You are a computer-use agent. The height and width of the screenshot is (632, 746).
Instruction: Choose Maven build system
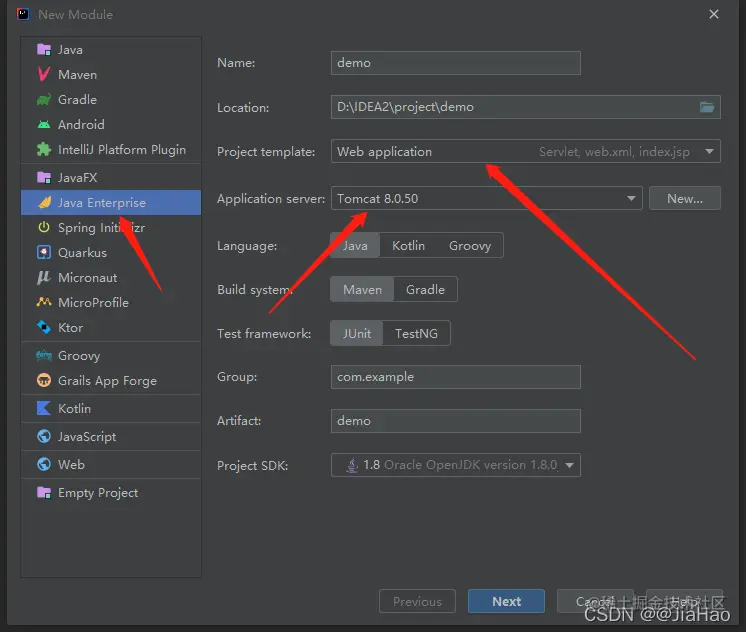(363, 289)
